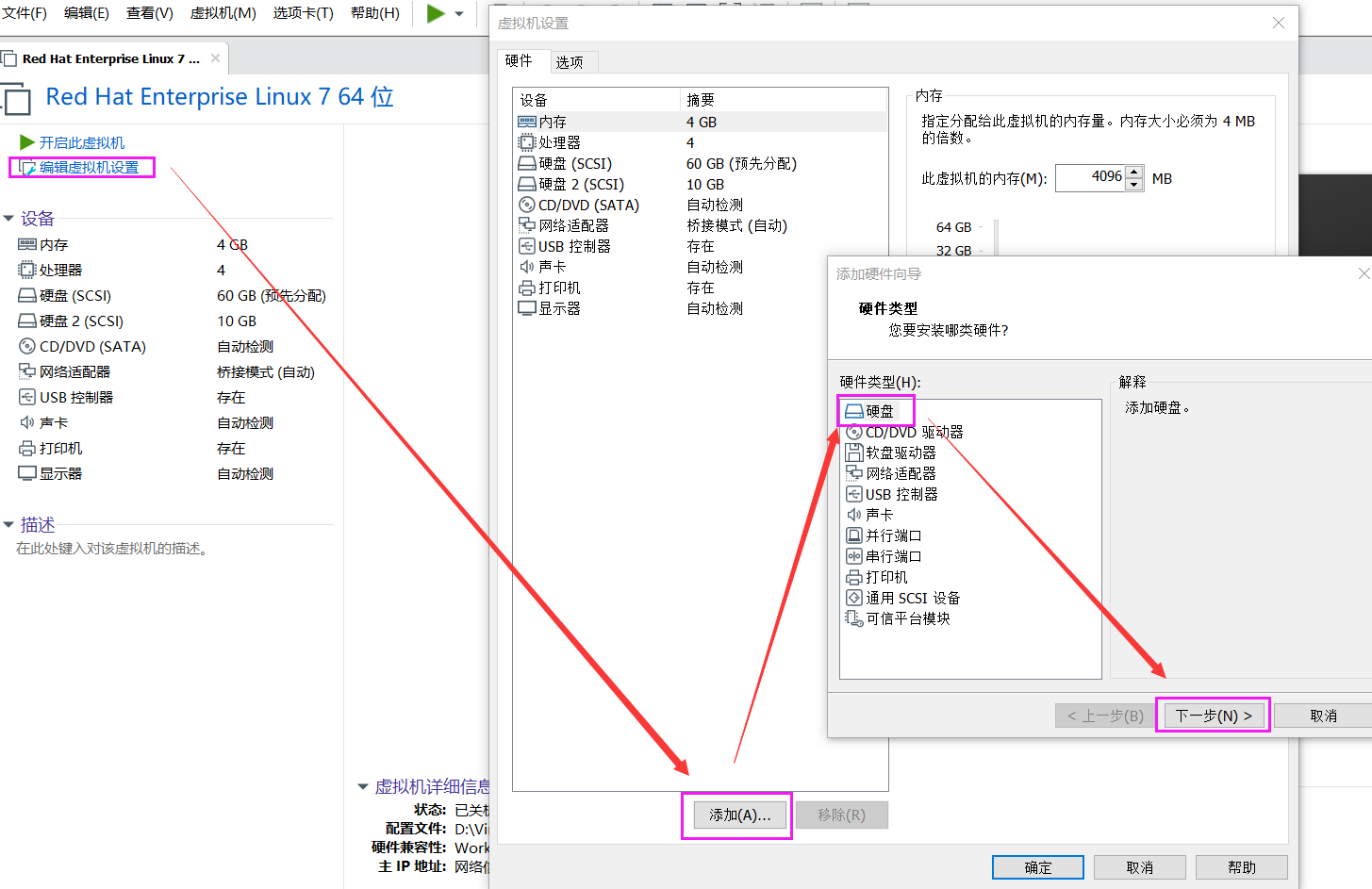Viewport: 1372px width, 889px height.
Task: Select CD/DVD (SATA) icon in 虚拟机设置 list
Action: point(527,205)
